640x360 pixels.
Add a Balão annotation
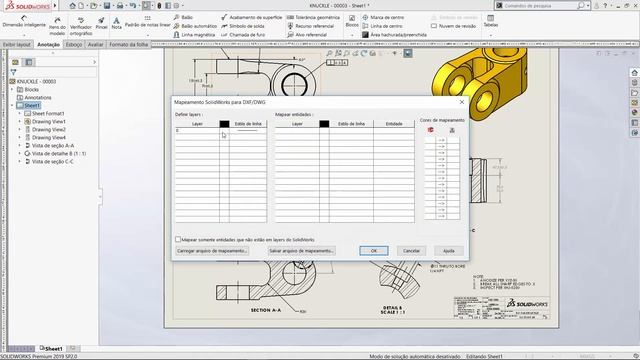pyautogui.click(x=183, y=18)
